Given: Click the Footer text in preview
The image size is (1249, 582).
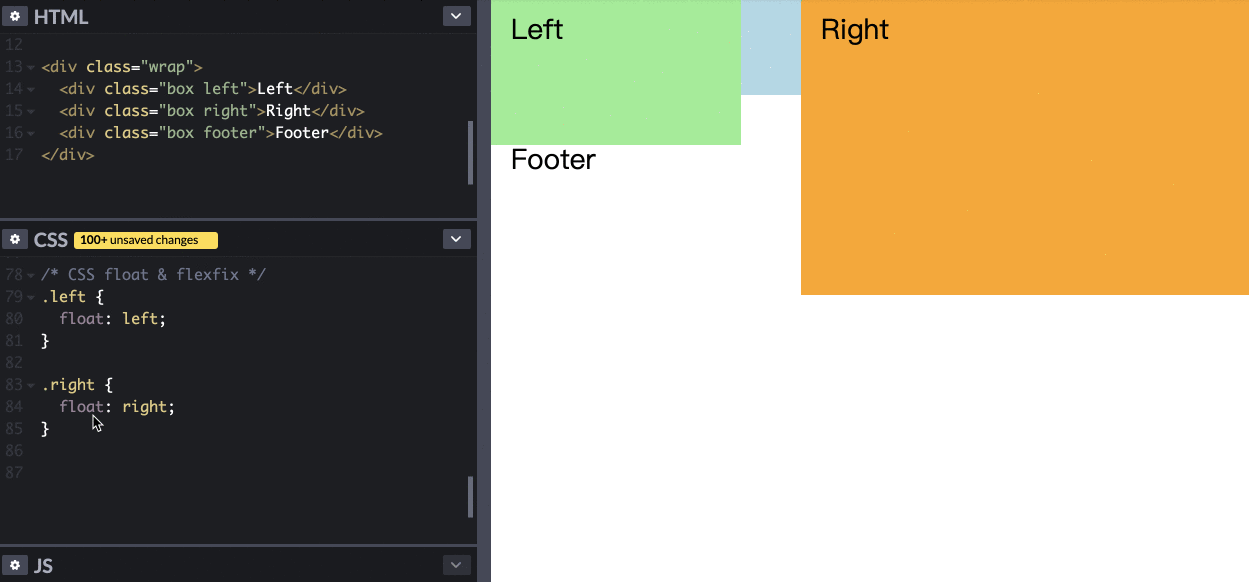Looking at the screenshot, I should click(553, 160).
